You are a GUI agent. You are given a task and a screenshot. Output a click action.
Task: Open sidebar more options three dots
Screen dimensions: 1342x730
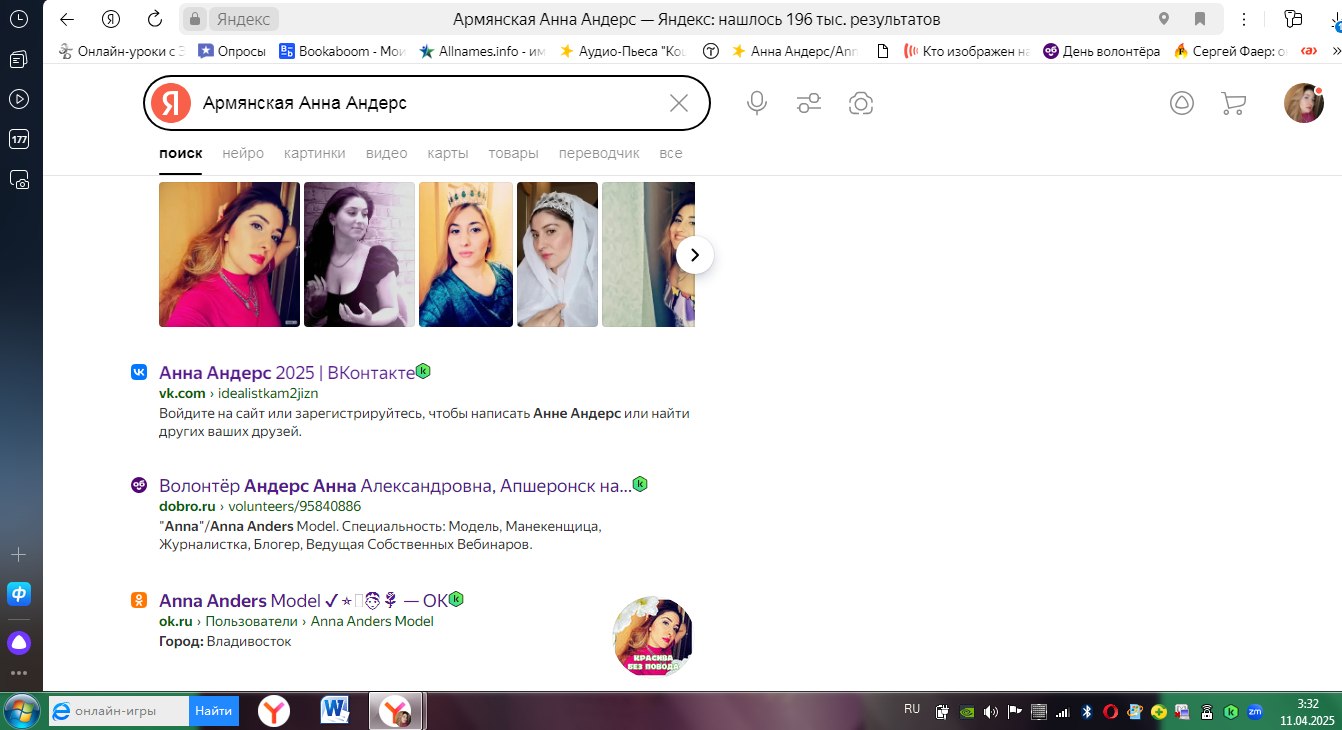point(18,673)
